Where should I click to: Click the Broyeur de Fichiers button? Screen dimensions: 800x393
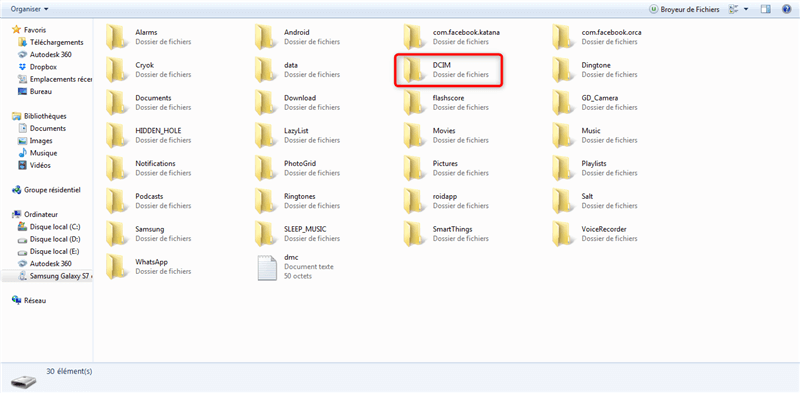click(x=684, y=9)
